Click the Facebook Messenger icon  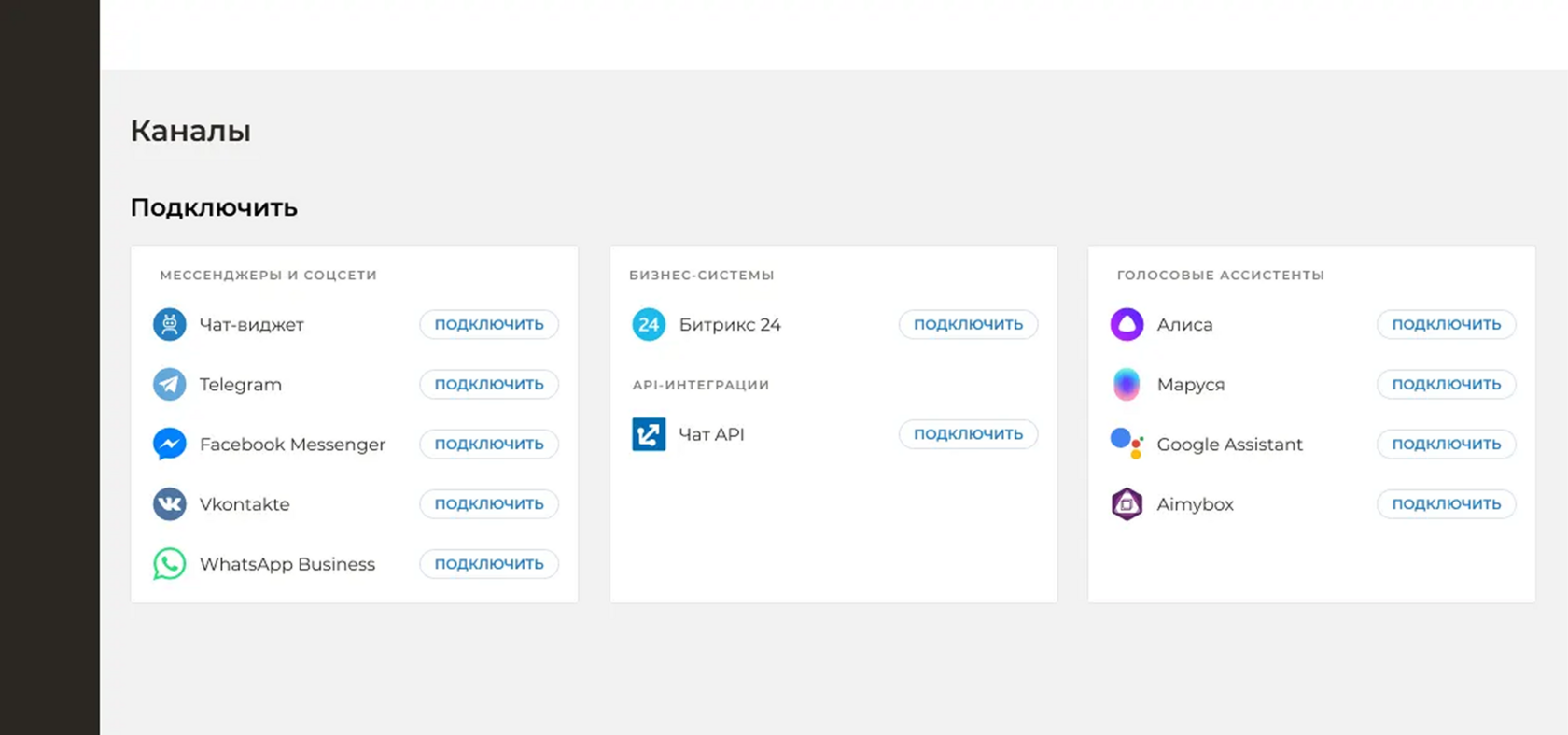[170, 444]
